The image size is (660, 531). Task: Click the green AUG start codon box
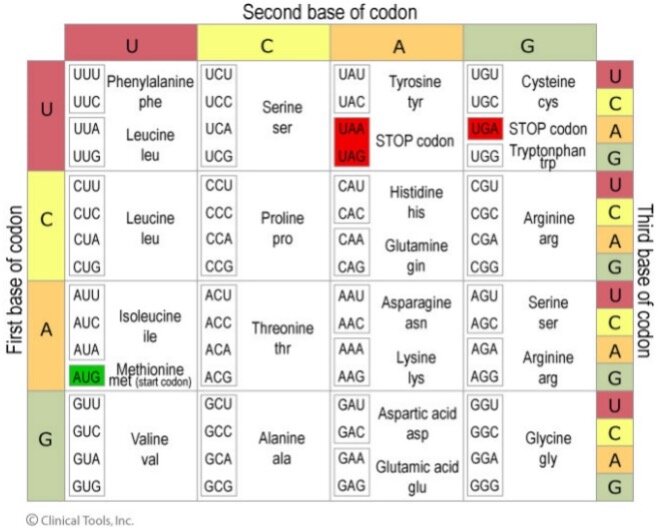point(86,377)
